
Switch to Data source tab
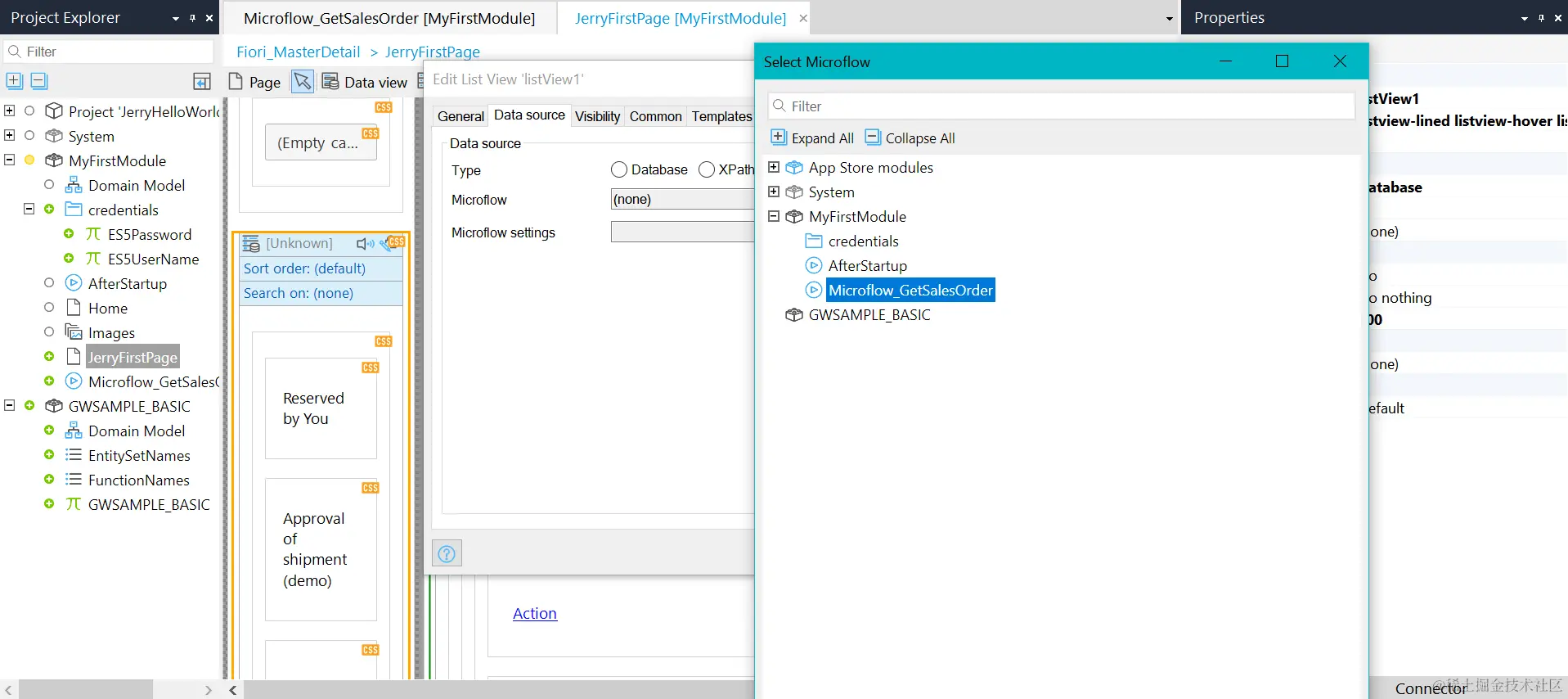point(529,115)
